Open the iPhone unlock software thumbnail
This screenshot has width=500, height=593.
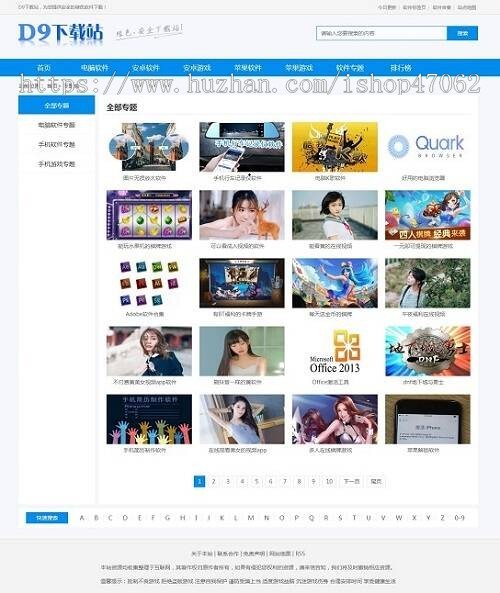click(427, 419)
